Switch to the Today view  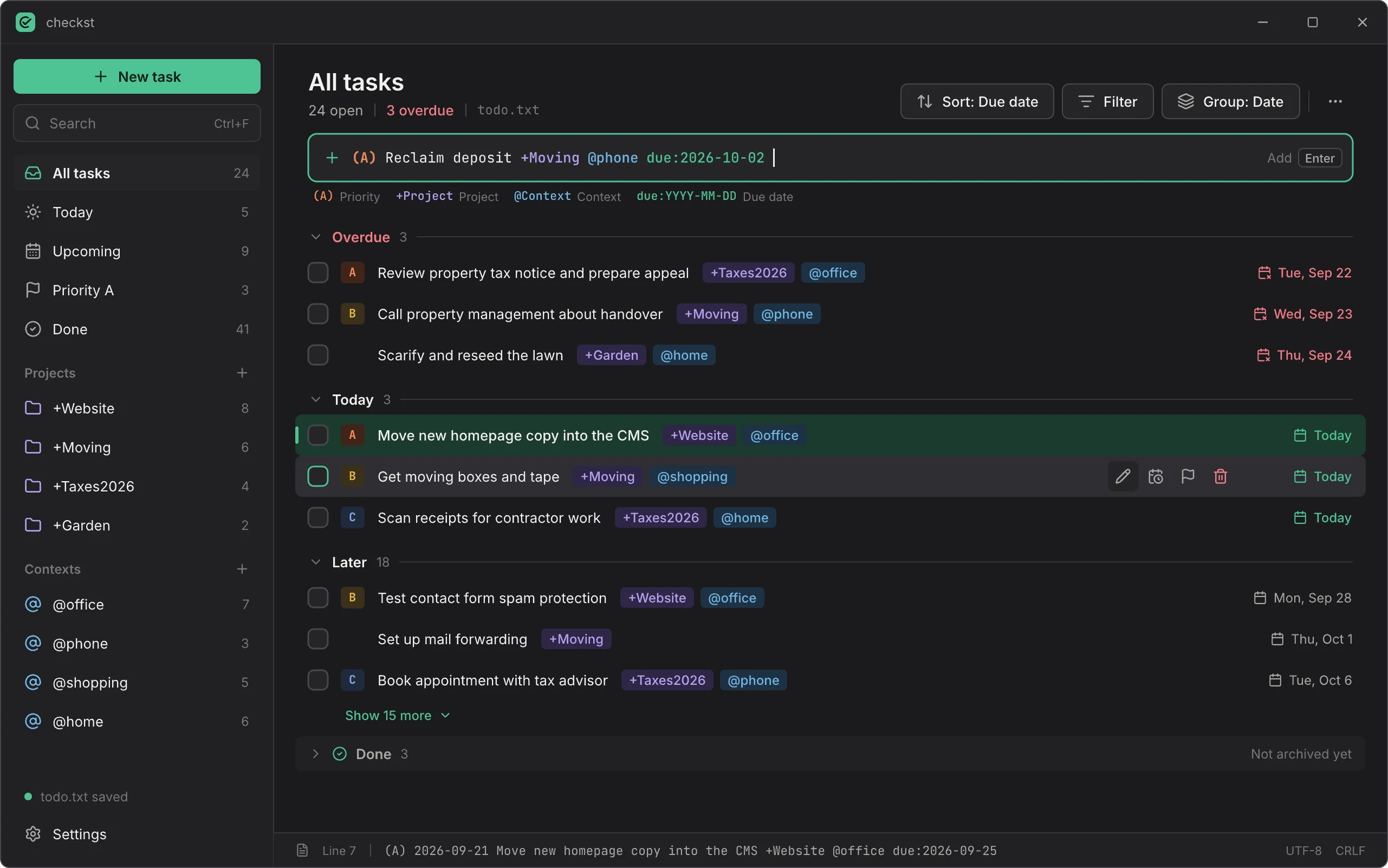(137, 212)
